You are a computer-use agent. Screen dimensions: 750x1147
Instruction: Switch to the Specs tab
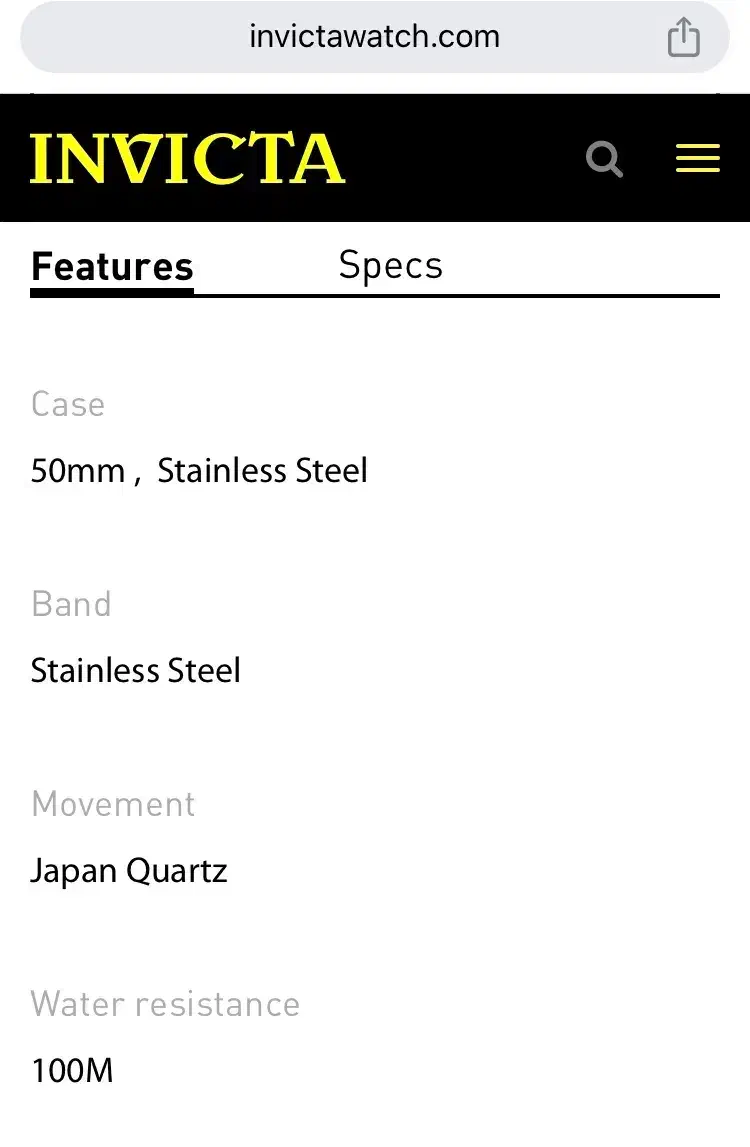coord(390,265)
